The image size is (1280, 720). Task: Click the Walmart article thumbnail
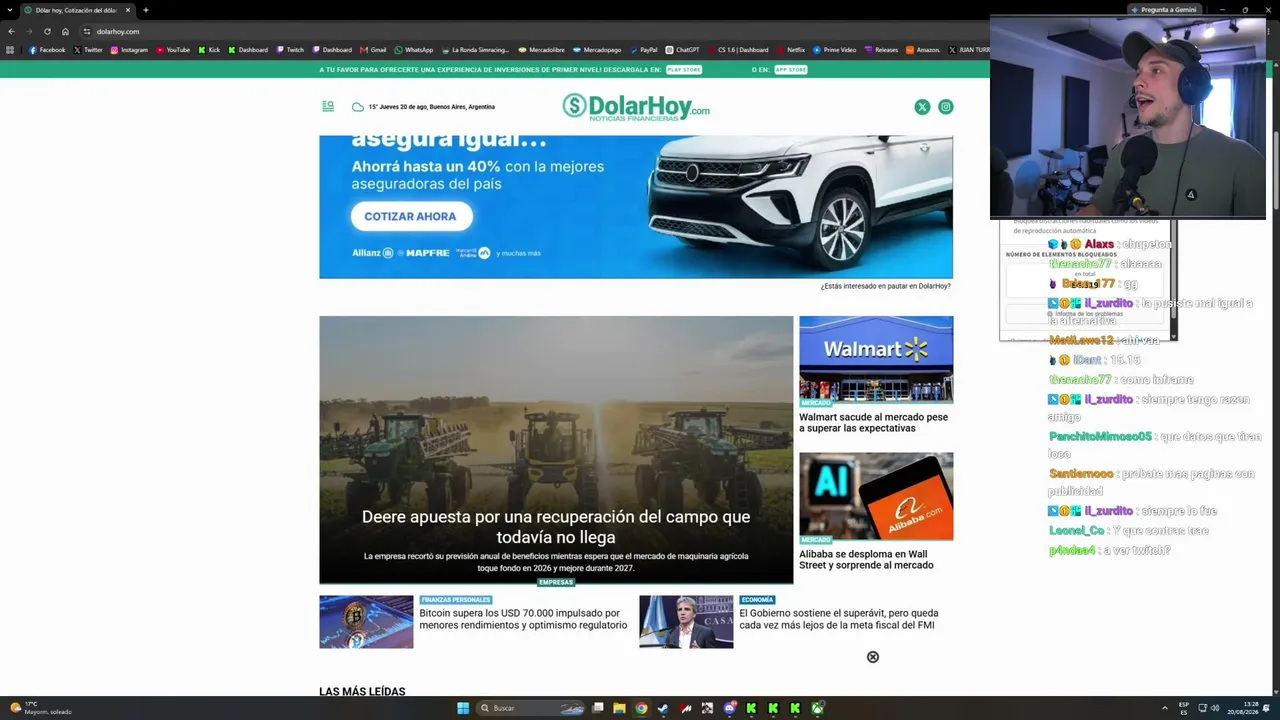[x=876, y=359]
